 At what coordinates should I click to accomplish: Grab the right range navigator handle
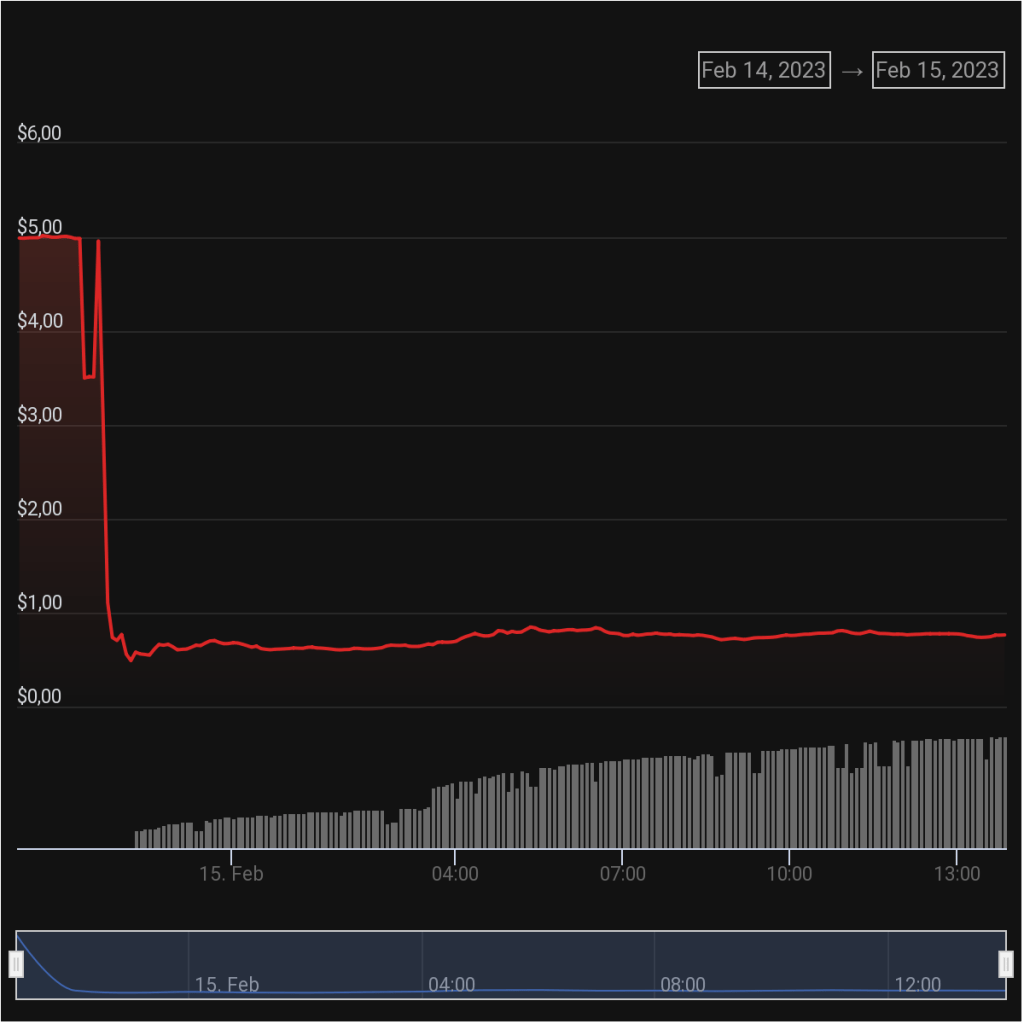tap(1006, 965)
